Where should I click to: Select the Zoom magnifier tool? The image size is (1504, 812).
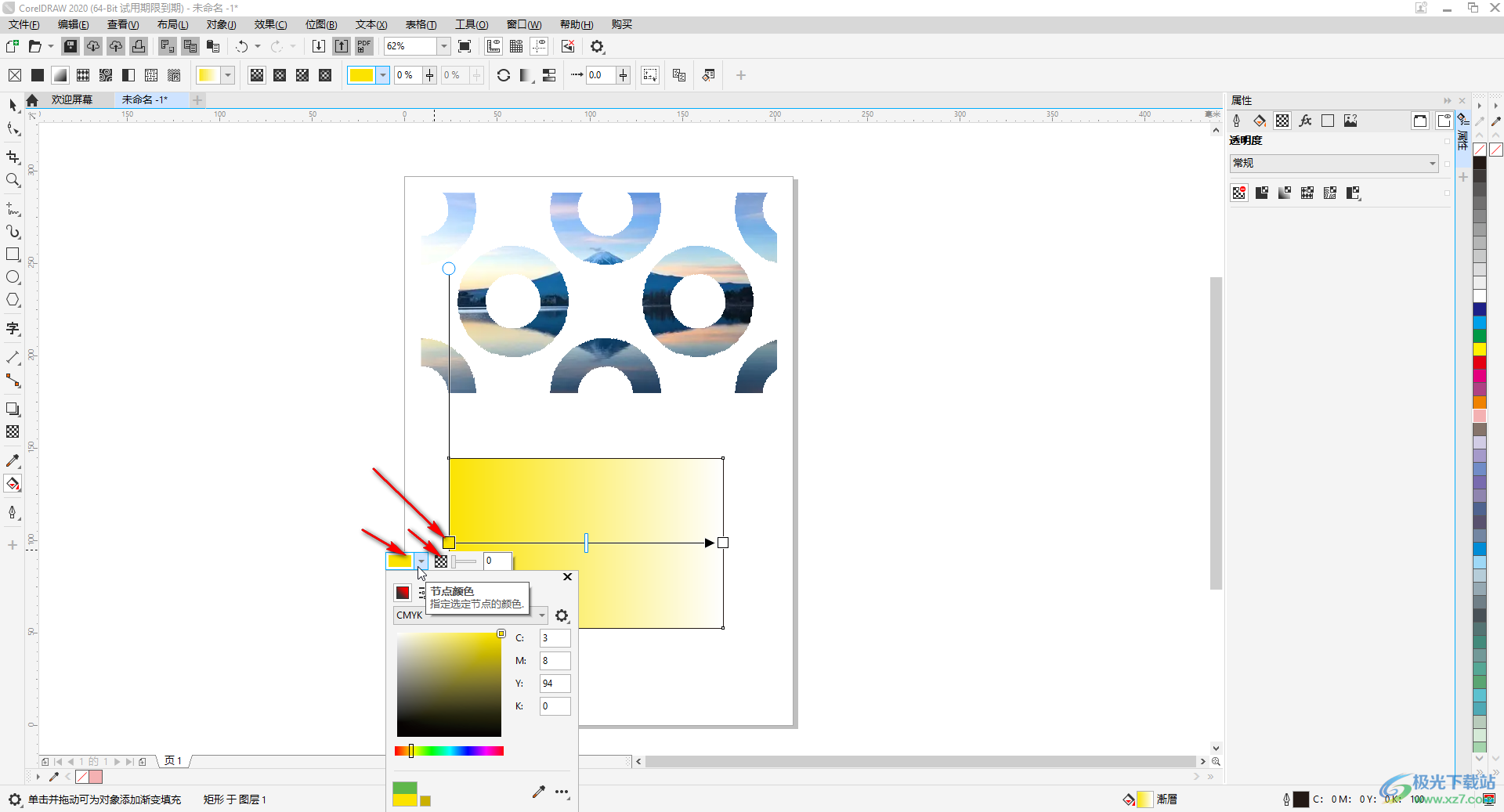click(13, 180)
